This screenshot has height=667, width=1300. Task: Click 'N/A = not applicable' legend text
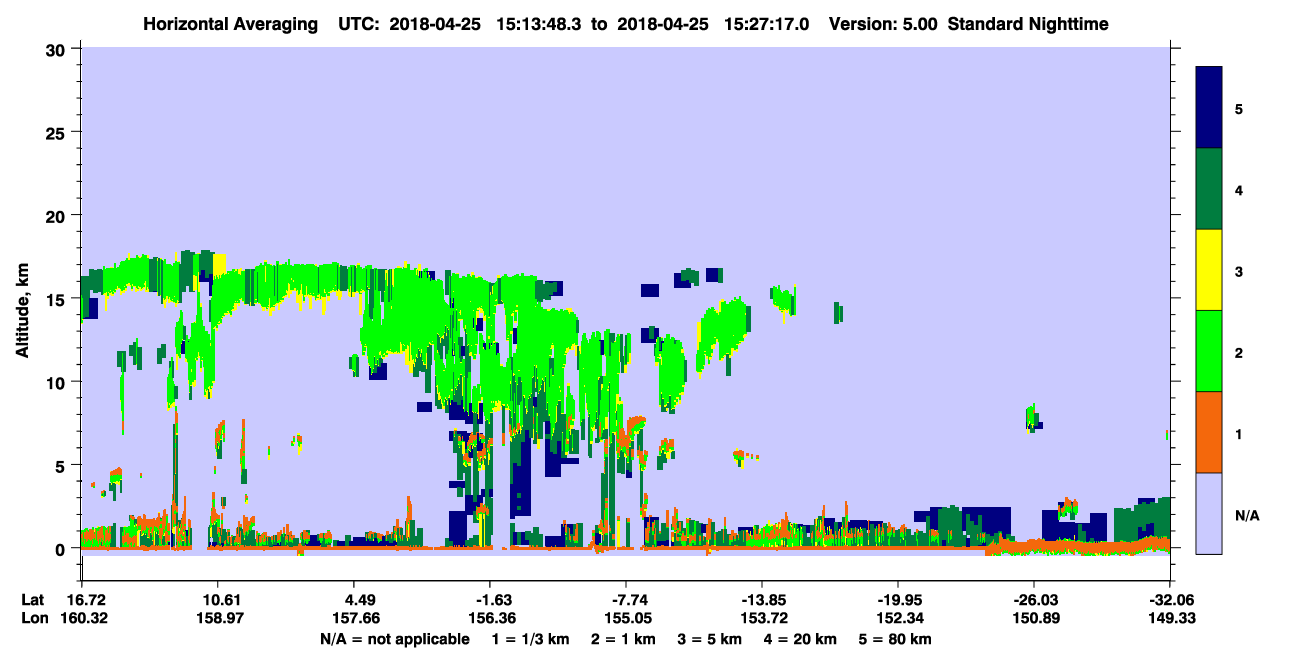(x=394, y=639)
